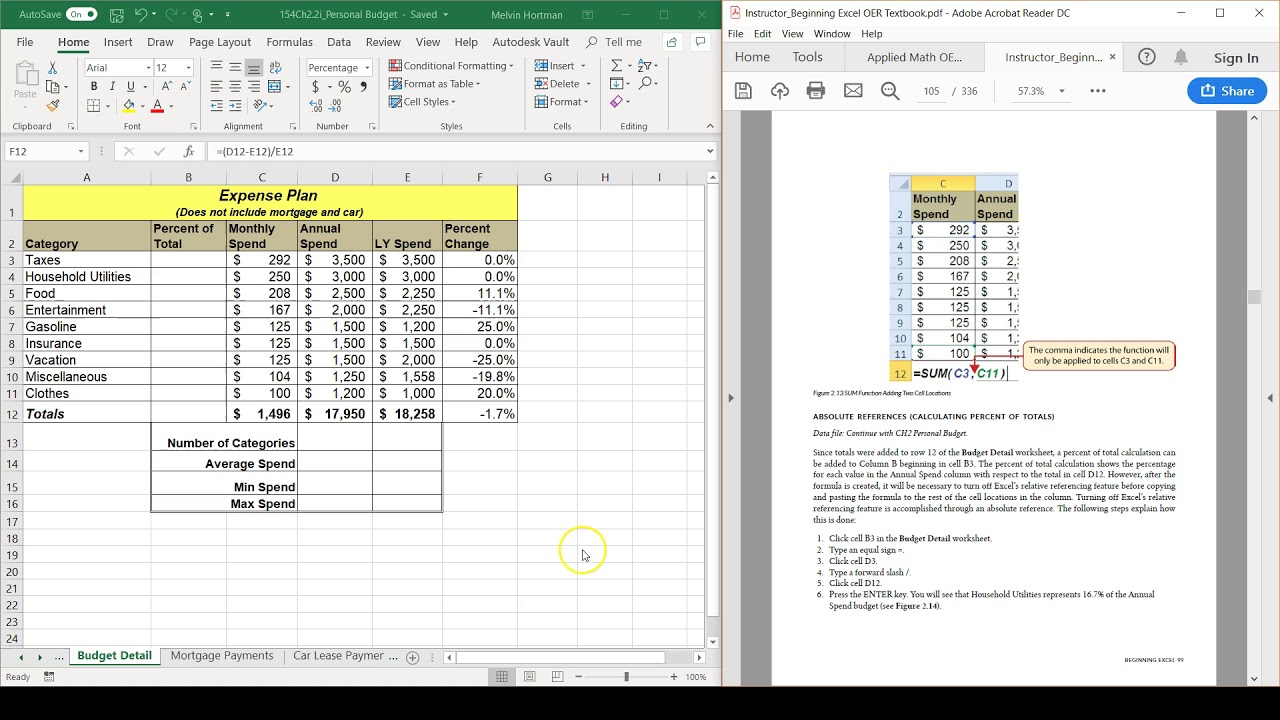Open the Page Layout ribbon tab
This screenshot has height=720, width=1280.
pyautogui.click(x=220, y=42)
